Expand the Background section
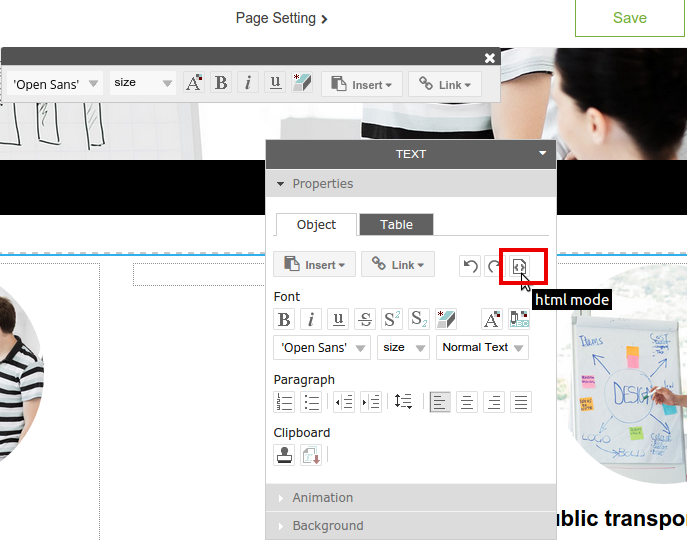687x540 pixels. pos(411,526)
